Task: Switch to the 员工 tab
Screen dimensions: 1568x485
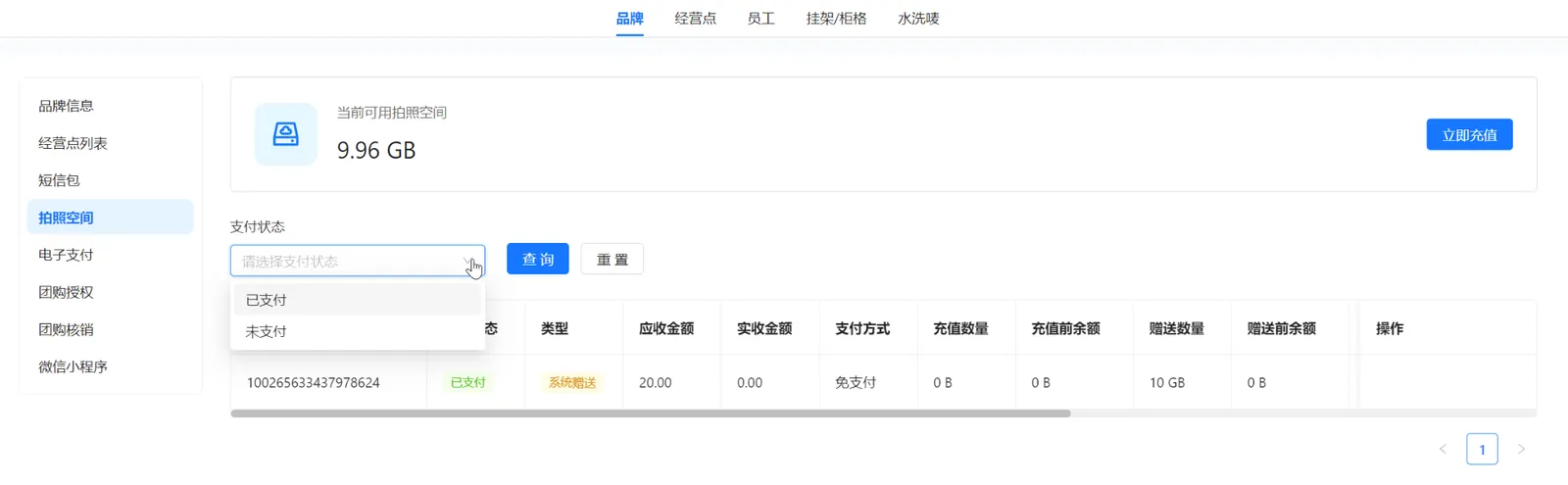Action: point(760,18)
